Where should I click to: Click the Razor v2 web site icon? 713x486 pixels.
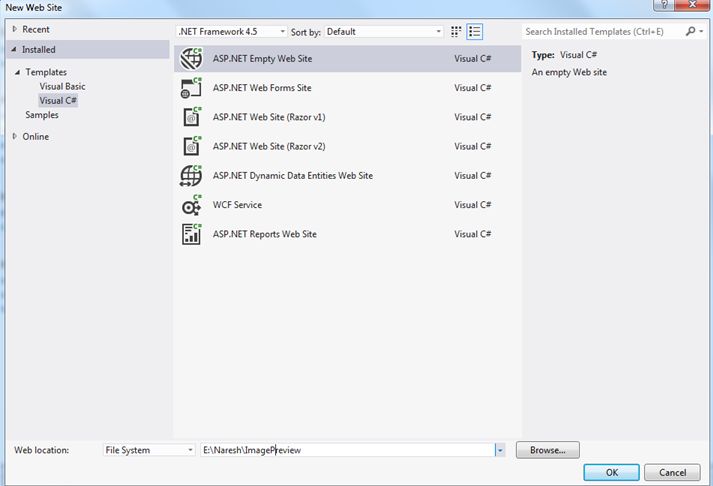click(191, 146)
